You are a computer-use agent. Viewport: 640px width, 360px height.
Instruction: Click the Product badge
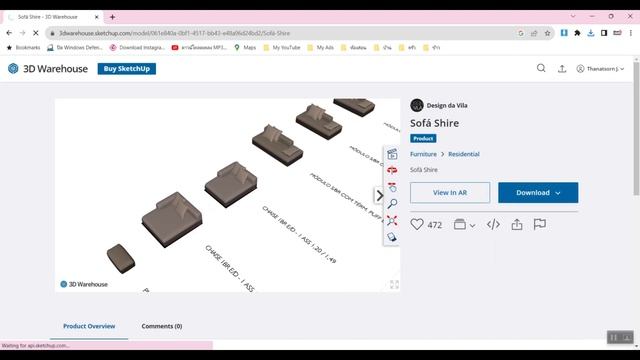point(423,138)
